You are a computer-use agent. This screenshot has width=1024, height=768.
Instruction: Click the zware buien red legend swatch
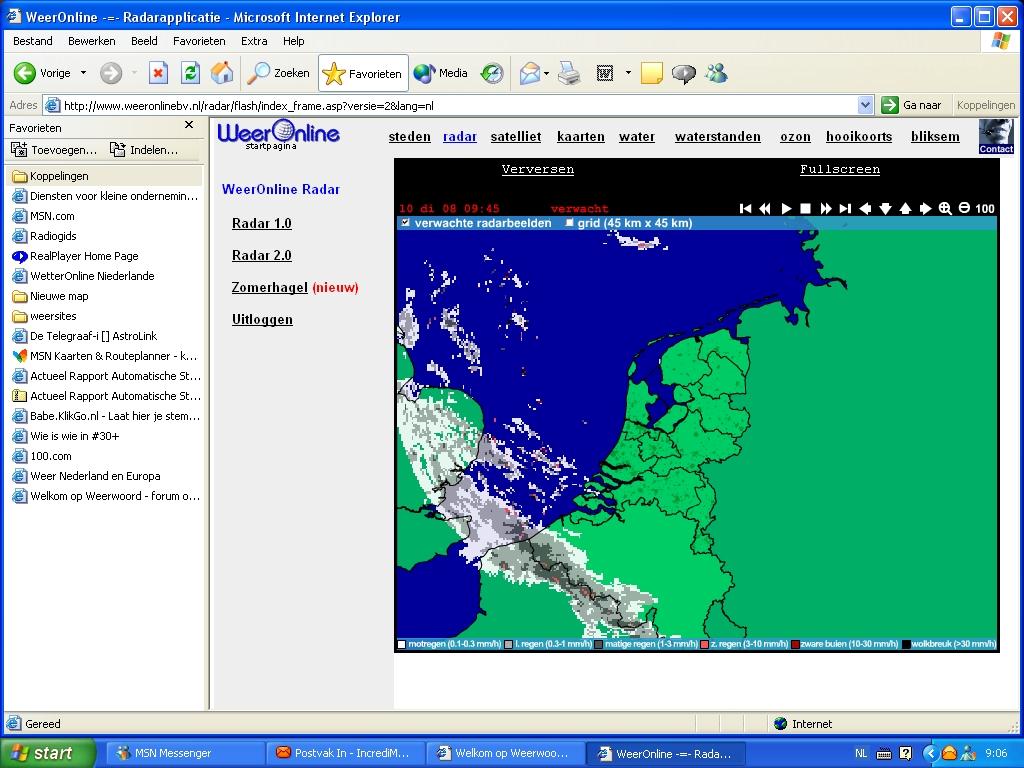pos(796,645)
